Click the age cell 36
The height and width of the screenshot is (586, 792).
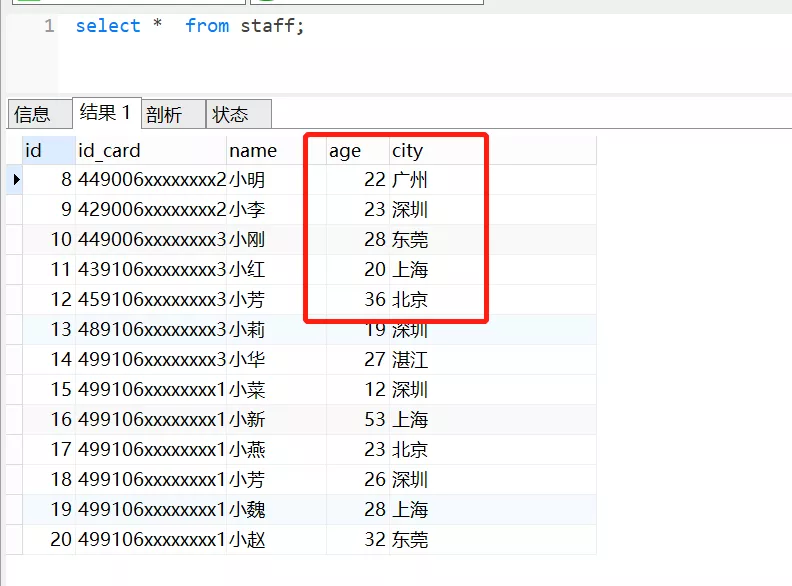[358, 300]
